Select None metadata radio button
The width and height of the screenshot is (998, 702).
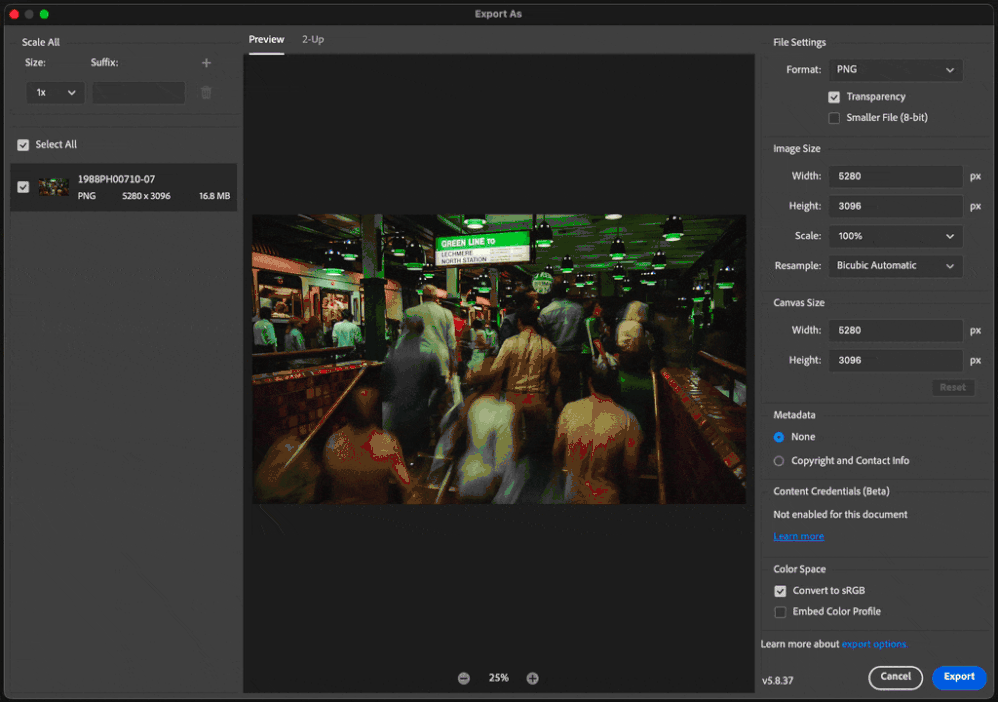779,437
